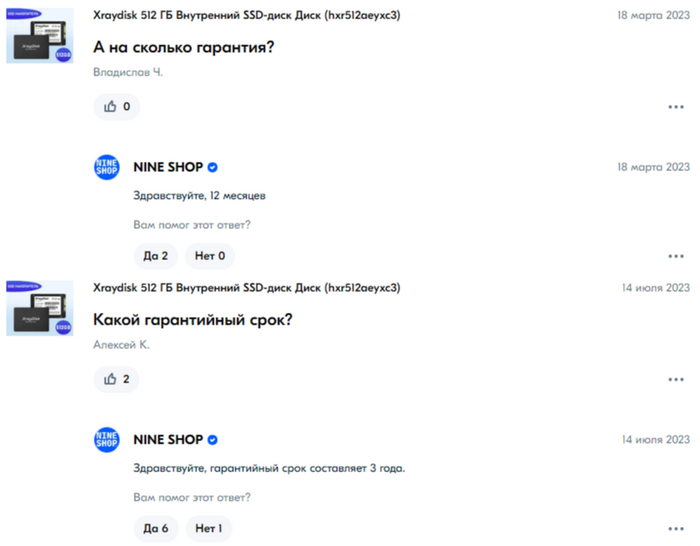The width and height of the screenshot is (700, 546).
Task: Like the question "Какой гарантийный срок?"
Action: click(x=116, y=379)
